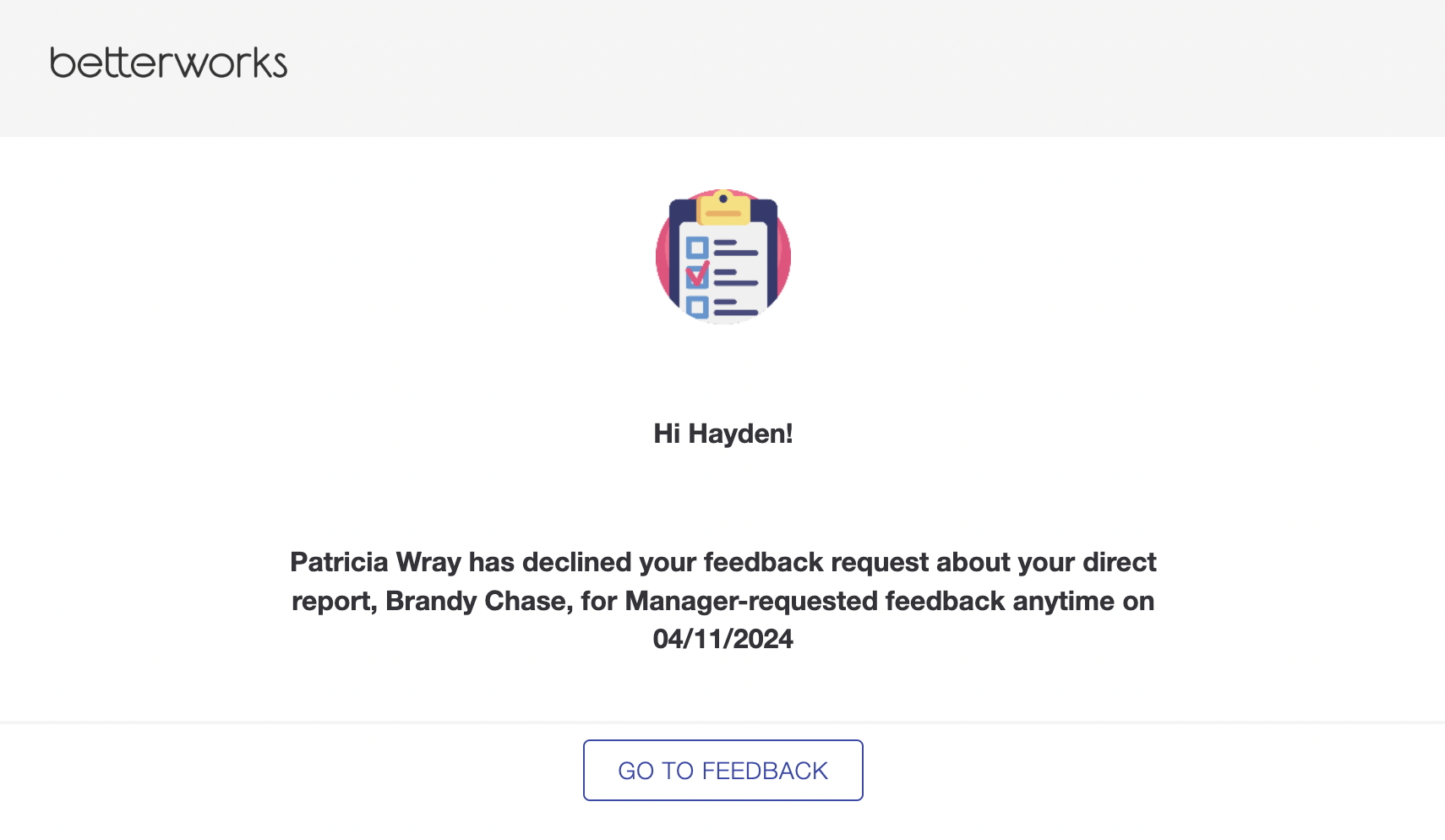Viewport: 1445px width, 840px height.
Task: Click the name Patricia Wray in the message
Action: 376,562
